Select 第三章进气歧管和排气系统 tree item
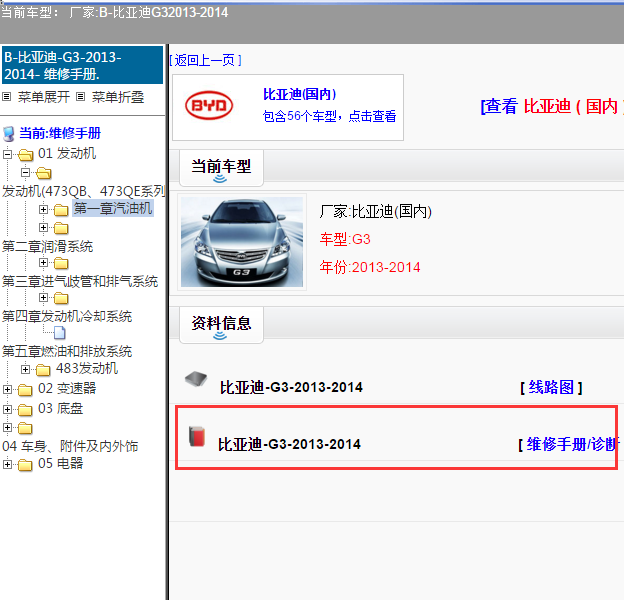 pyautogui.click(x=80, y=281)
